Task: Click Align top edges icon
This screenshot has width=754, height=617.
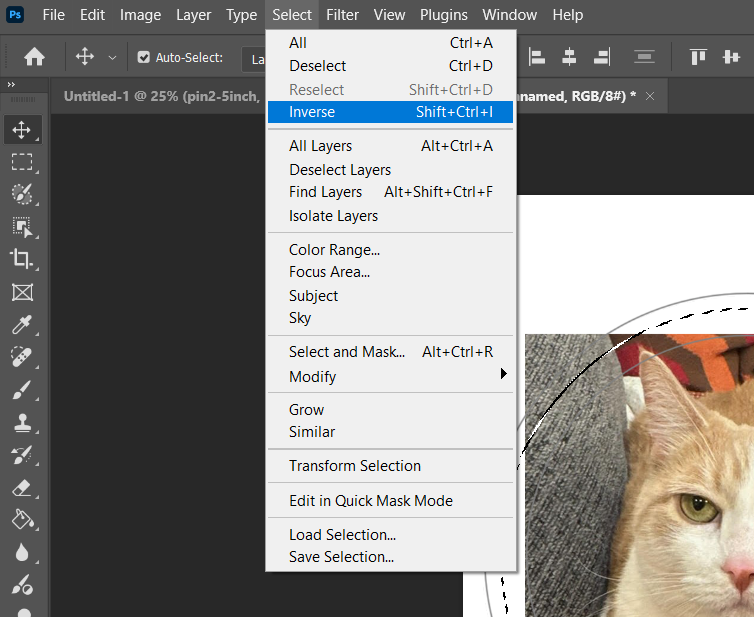Action: tap(698, 57)
